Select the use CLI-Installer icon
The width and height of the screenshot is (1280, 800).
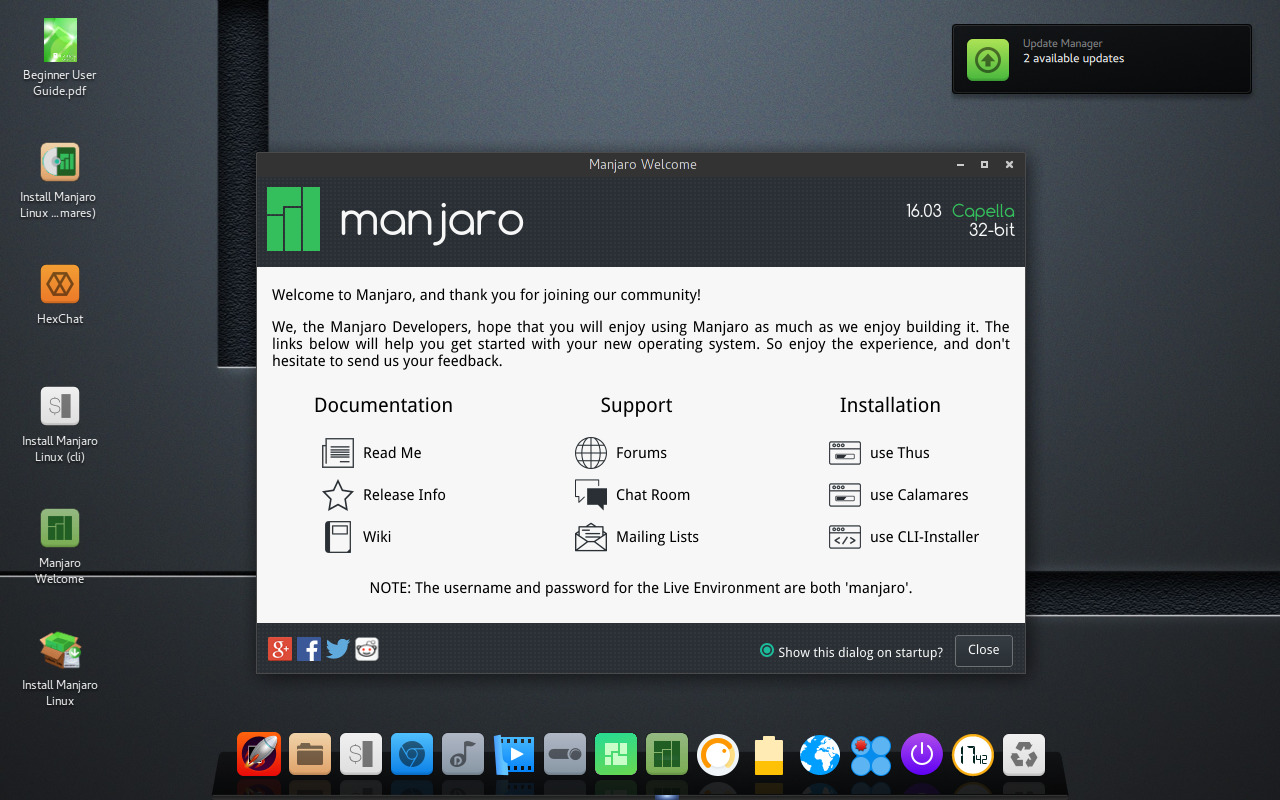click(x=844, y=537)
